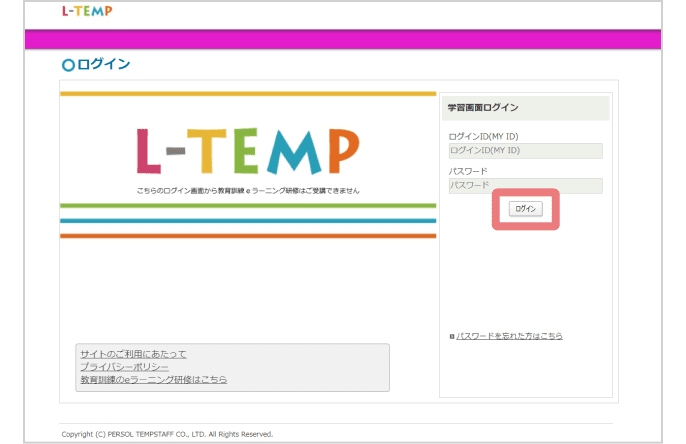Click the notice text under the L-TEMP banner
The height and width of the screenshot is (444, 686).
coord(248,191)
